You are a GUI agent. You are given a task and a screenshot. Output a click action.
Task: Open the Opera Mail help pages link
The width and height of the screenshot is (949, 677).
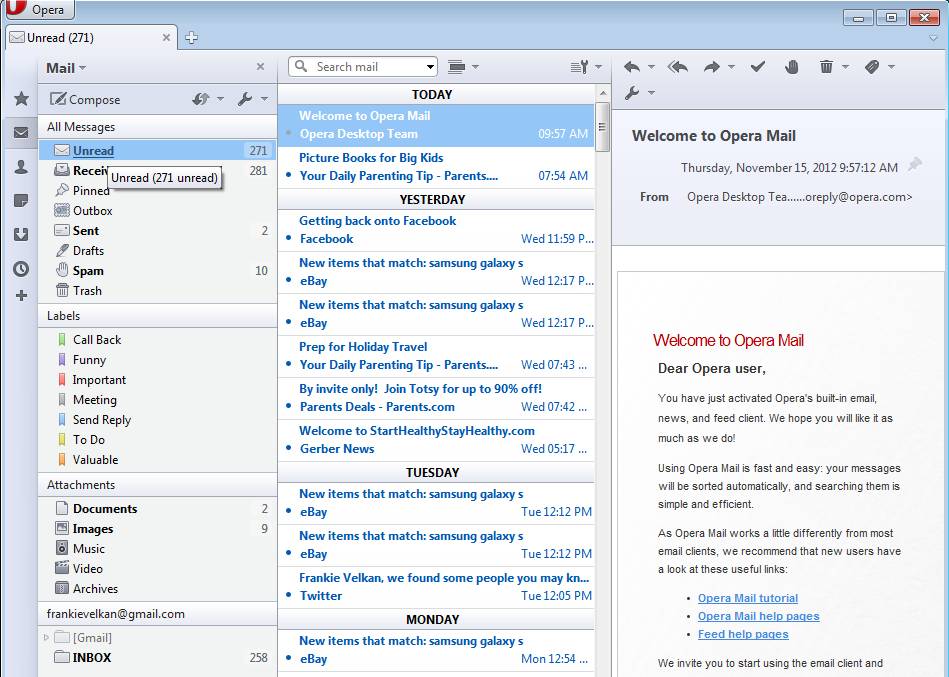point(758,616)
